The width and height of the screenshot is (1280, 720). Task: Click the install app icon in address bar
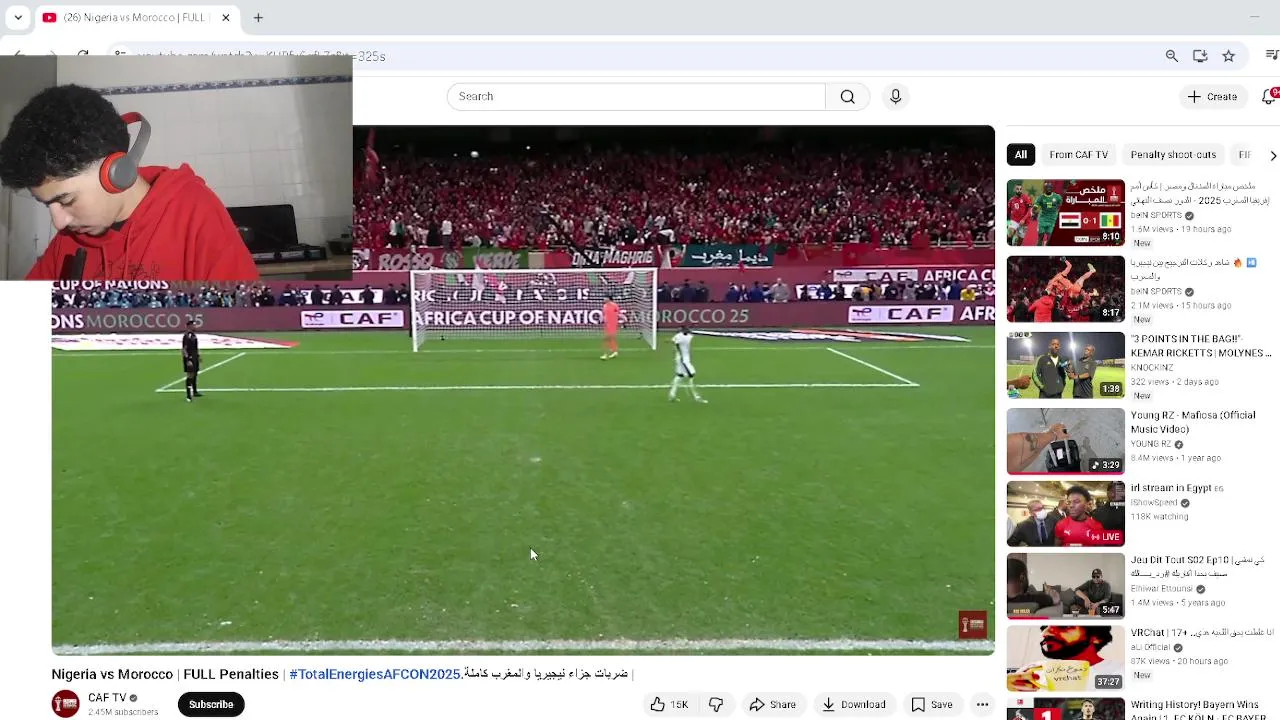[x=1200, y=56]
